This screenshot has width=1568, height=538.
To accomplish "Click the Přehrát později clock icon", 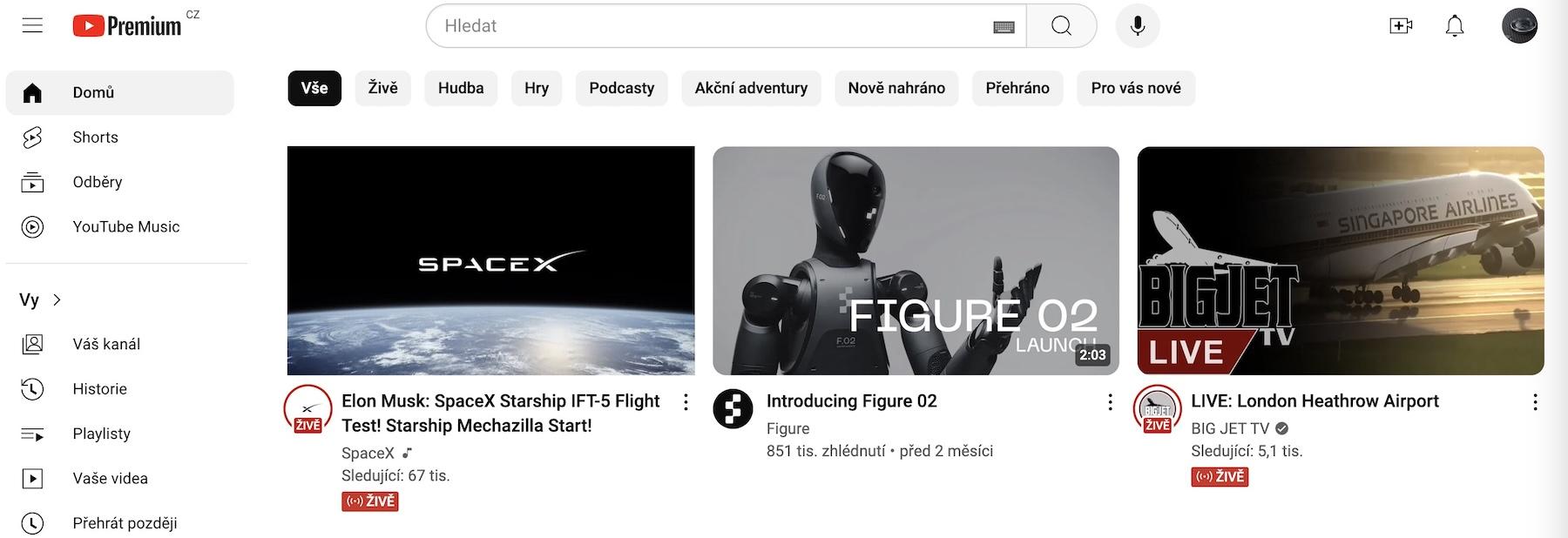I will (x=32, y=523).
